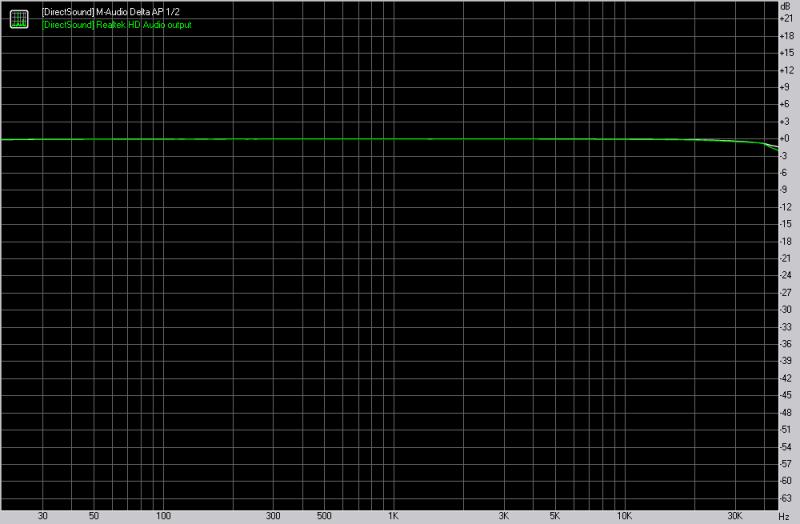Click the +0 dB axis tick label
Screen dimensions: 800x524
(x=786, y=138)
